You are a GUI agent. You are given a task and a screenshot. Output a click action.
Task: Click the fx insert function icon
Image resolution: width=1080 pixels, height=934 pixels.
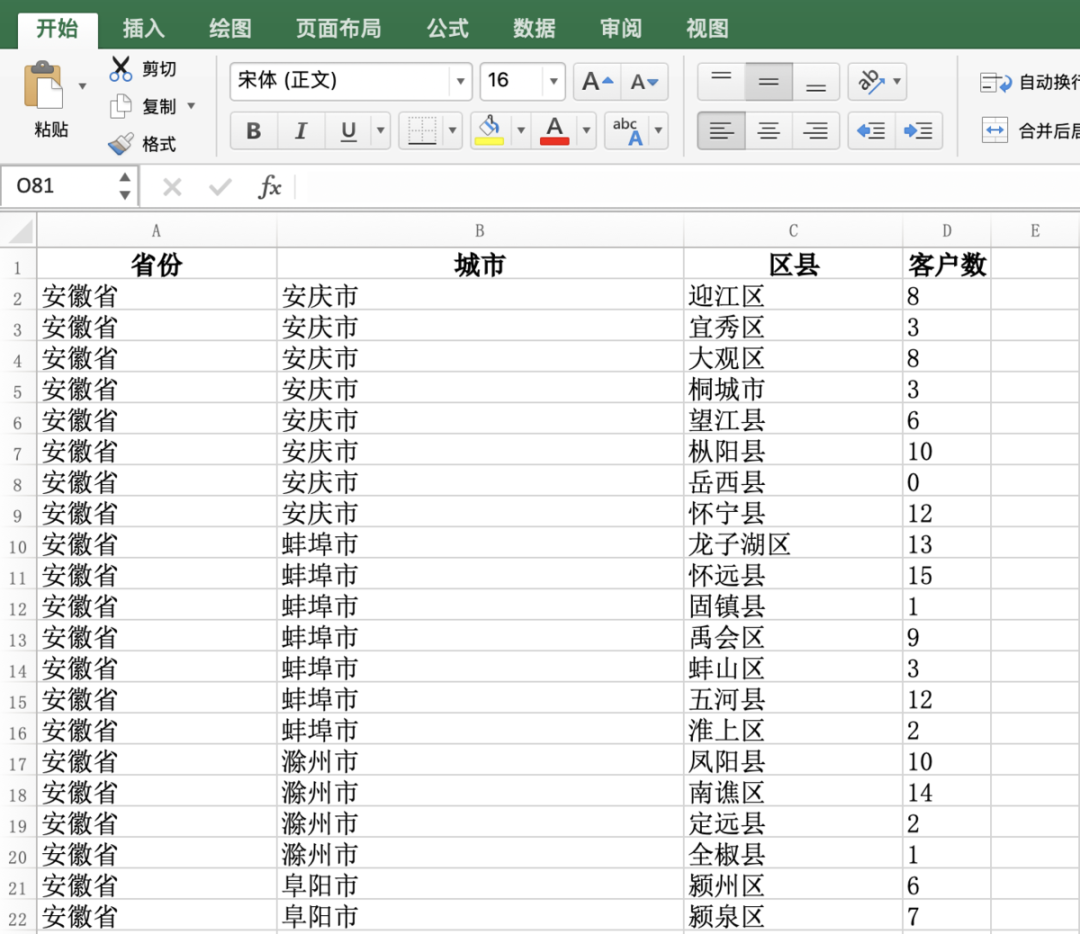[x=269, y=186]
